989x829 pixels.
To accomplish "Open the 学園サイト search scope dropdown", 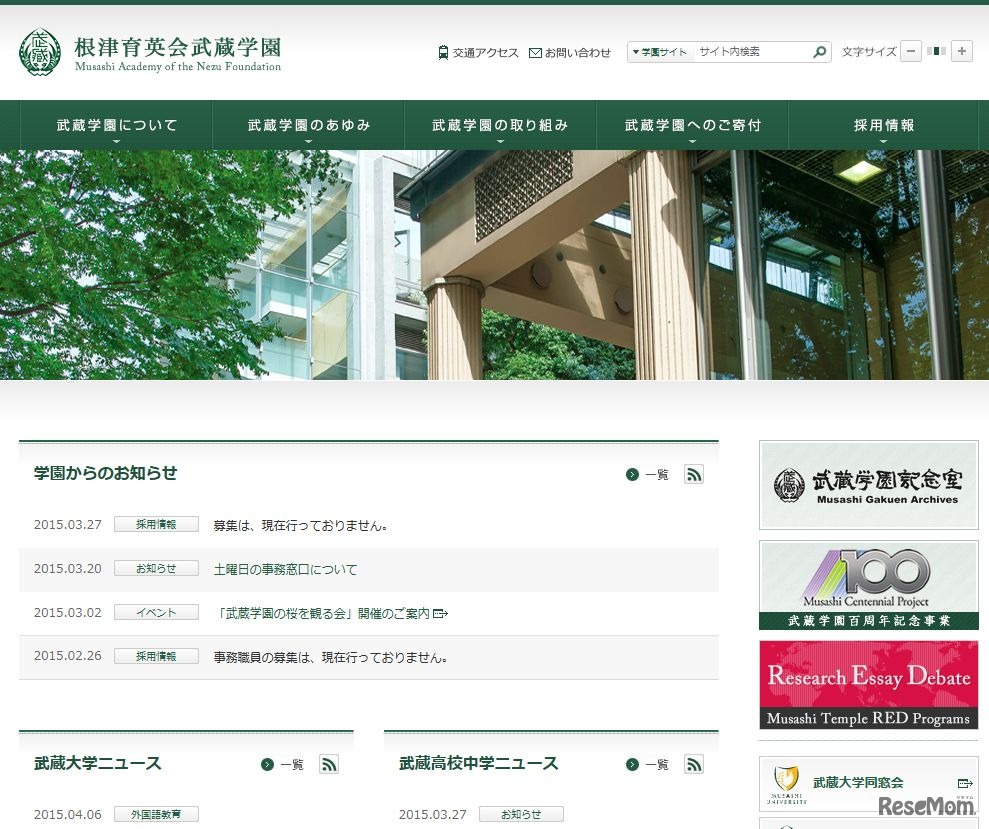I will coord(658,51).
